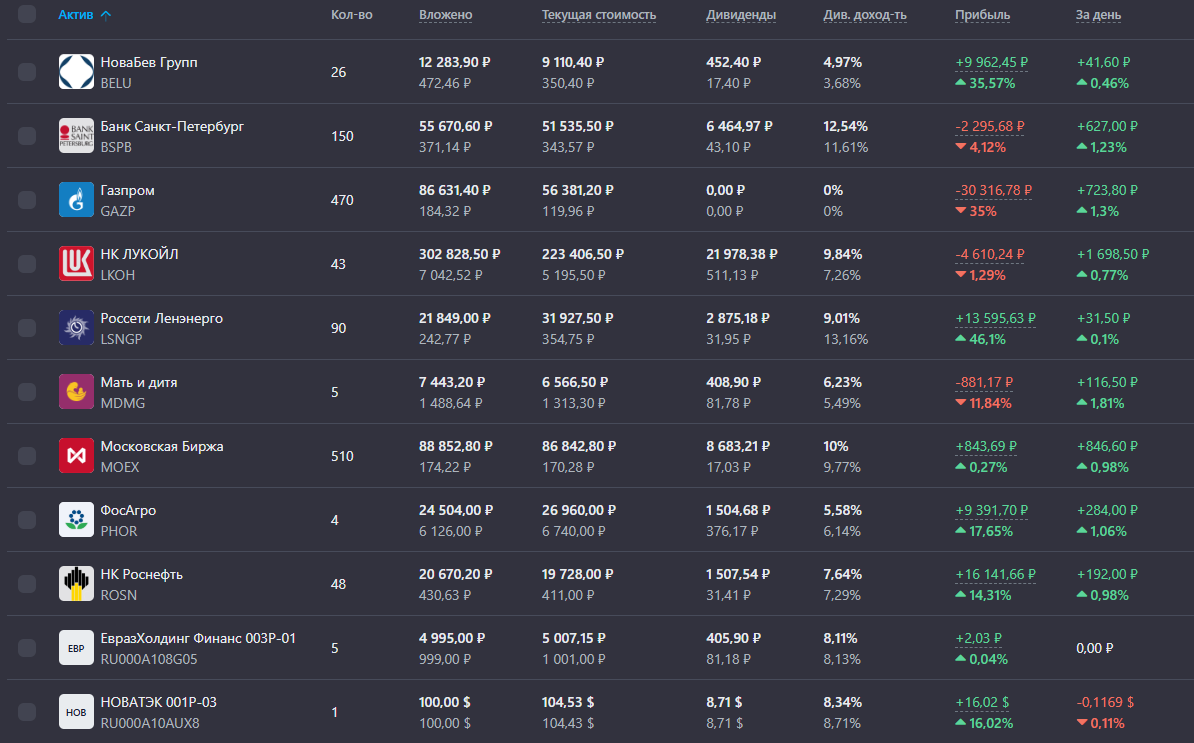Click current value 86 842,80 ₽
This screenshot has width=1194, height=743.
pos(579,446)
